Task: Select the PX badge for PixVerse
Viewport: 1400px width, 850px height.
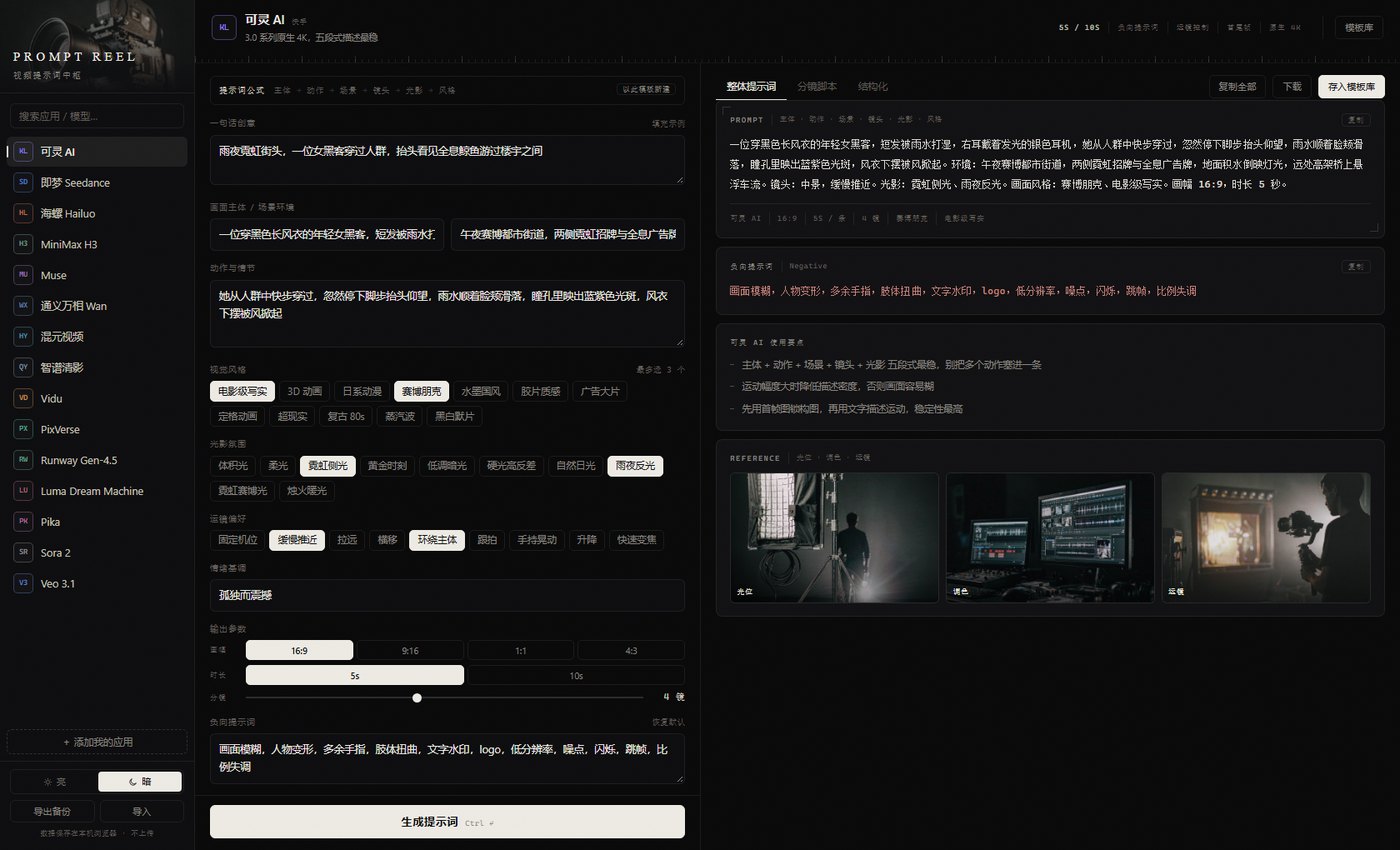Action: [23, 429]
